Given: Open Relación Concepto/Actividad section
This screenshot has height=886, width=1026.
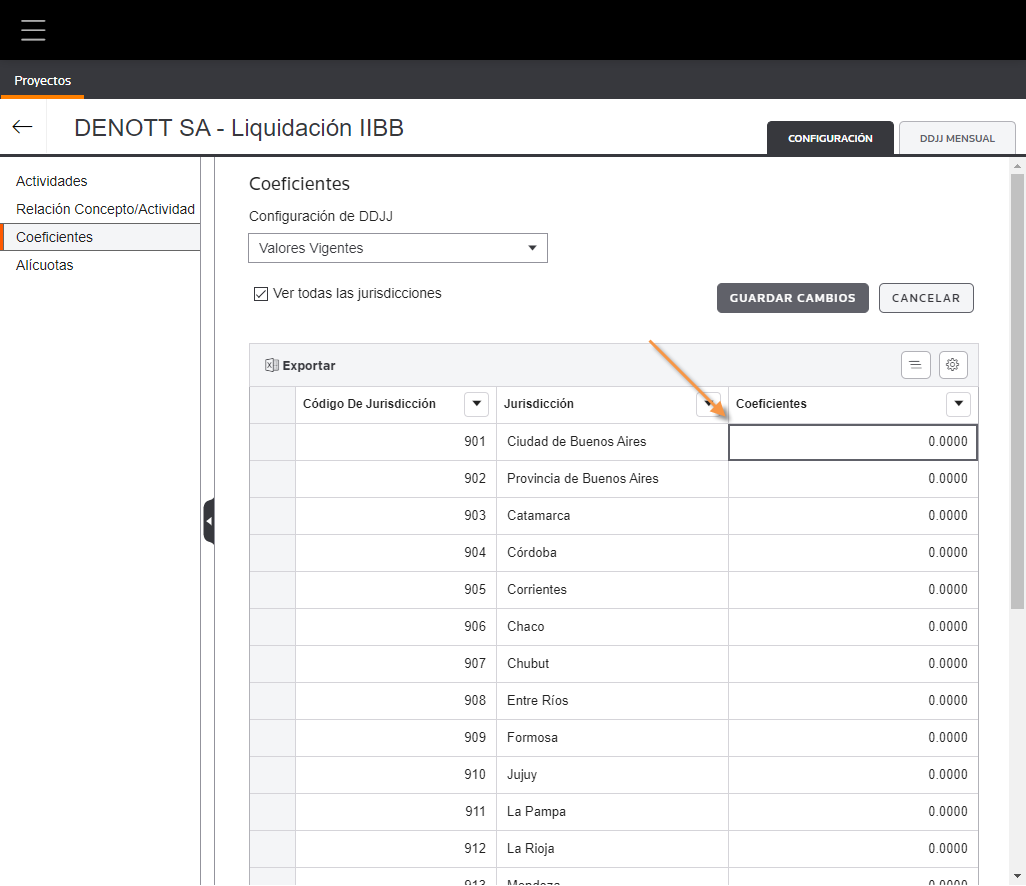Looking at the screenshot, I should tap(105, 209).
